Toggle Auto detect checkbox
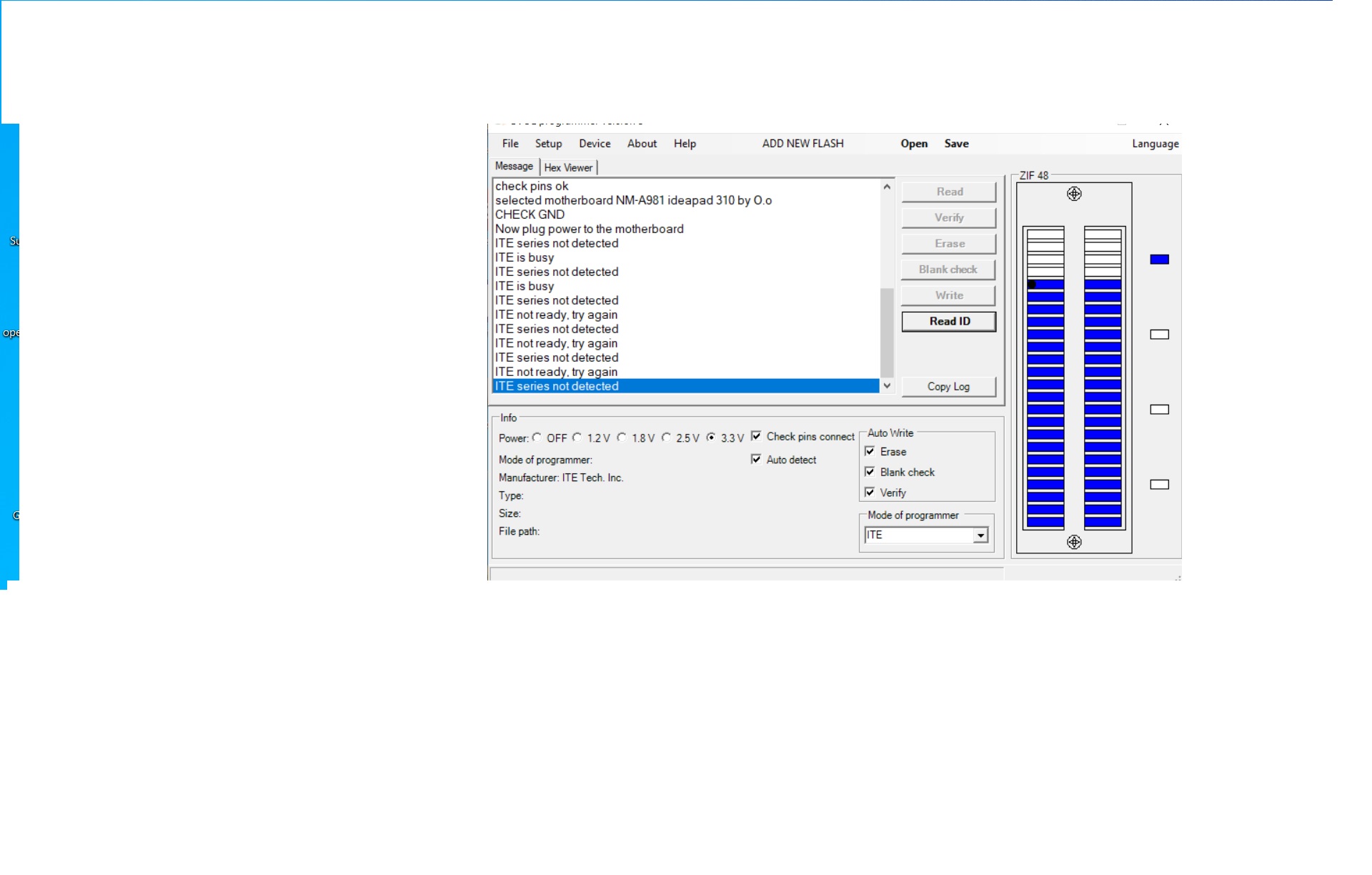 coord(756,459)
